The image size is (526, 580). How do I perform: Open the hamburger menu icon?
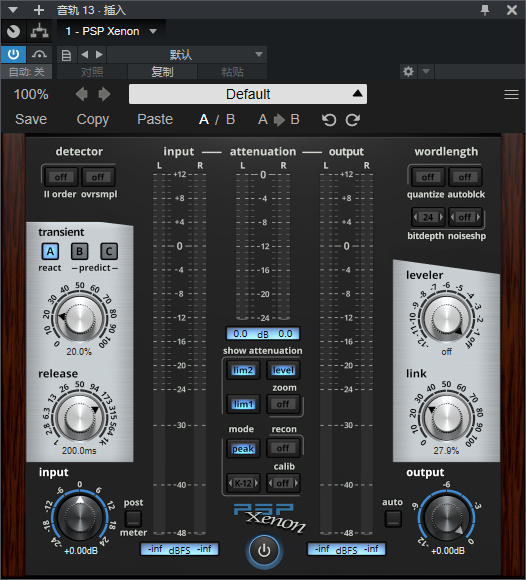click(511, 95)
